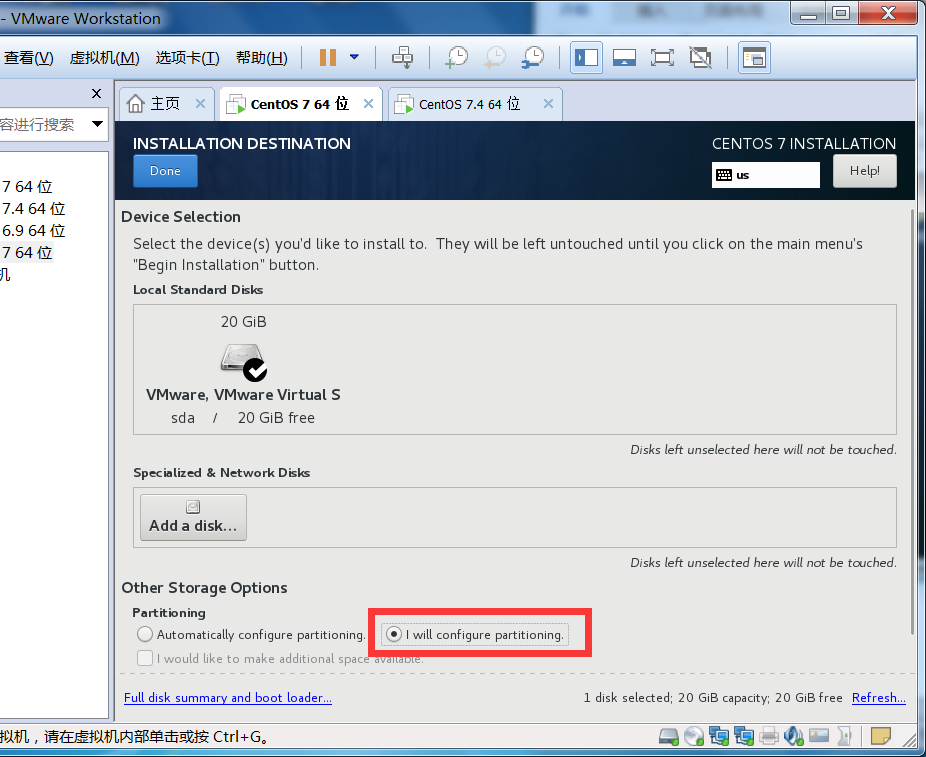Open the message log note icon
Image resolution: width=926 pixels, height=757 pixels.
[881, 736]
